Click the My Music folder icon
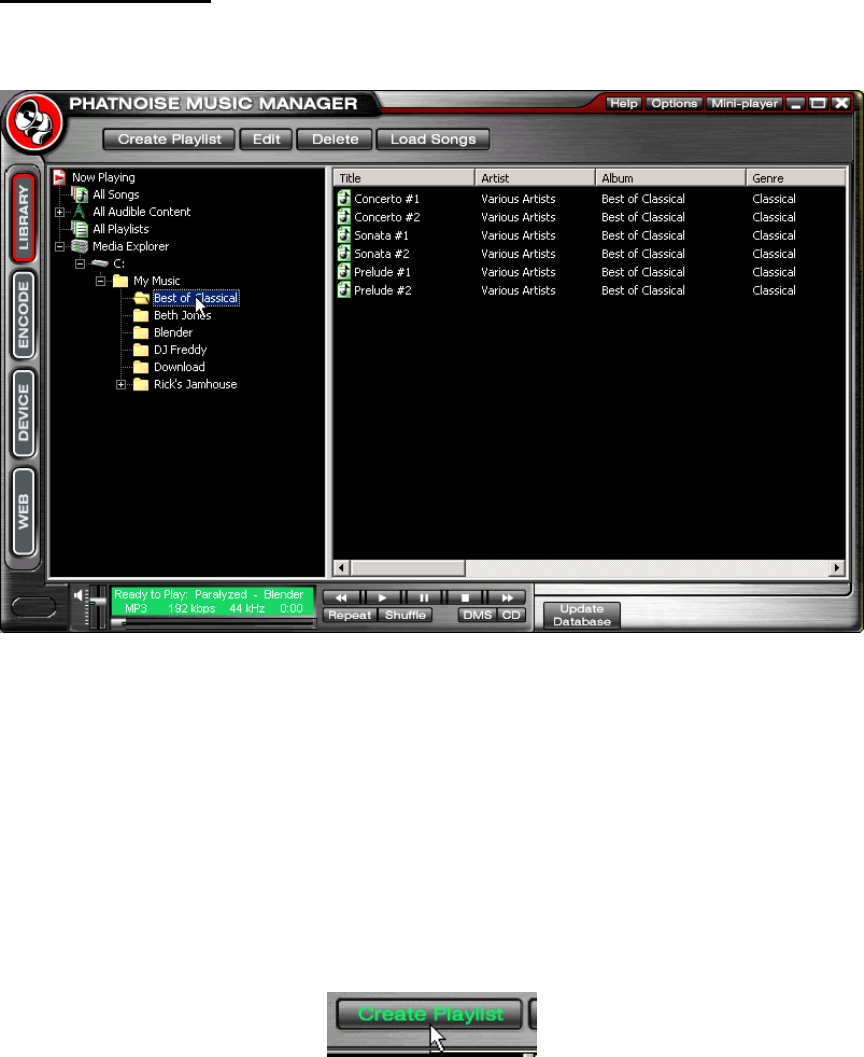Image resolution: width=864 pixels, height=1057 pixels. pos(121,280)
